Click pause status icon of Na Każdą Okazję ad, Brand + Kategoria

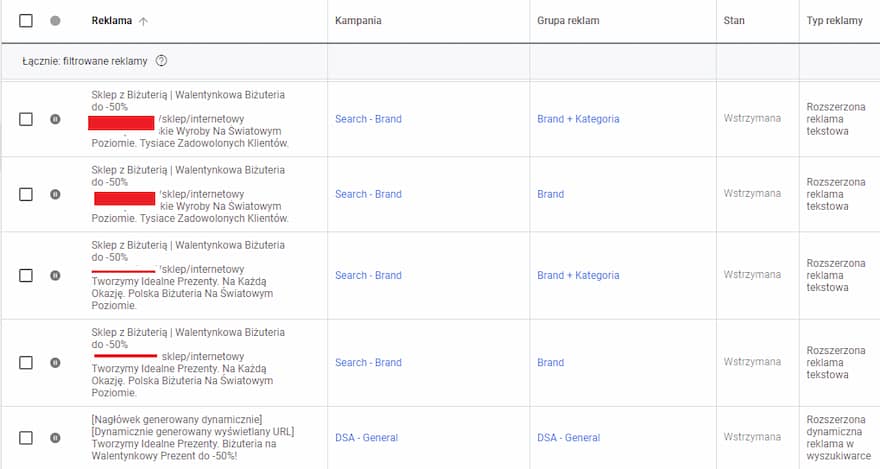pyautogui.click(x=55, y=275)
